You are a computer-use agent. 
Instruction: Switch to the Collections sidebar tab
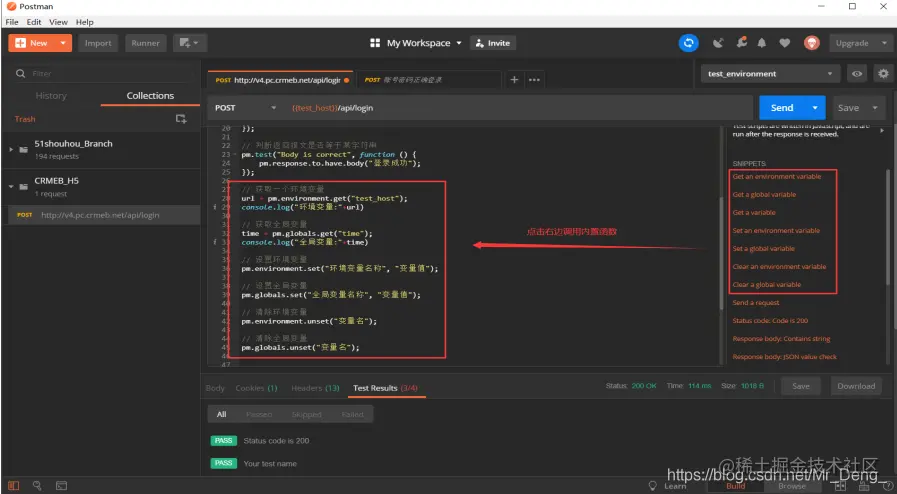coord(150,95)
